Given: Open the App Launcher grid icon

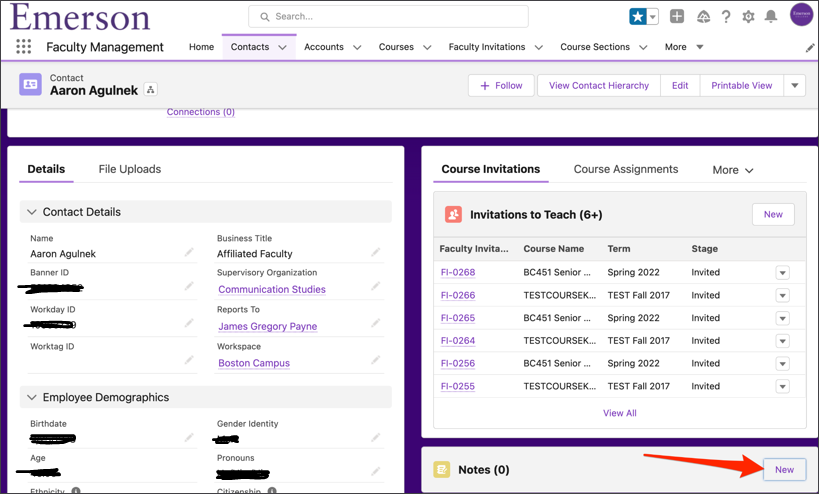Looking at the screenshot, I should pyautogui.click(x=24, y=46).
